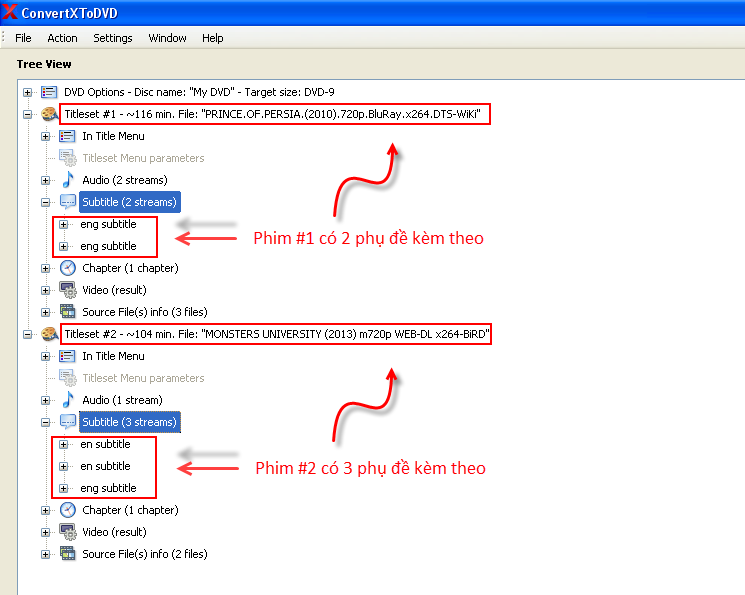Viewport: 745px width, 595px height.
Task: Click the music note icon for Audio (2 streams)
Action: tap(68, 180)
